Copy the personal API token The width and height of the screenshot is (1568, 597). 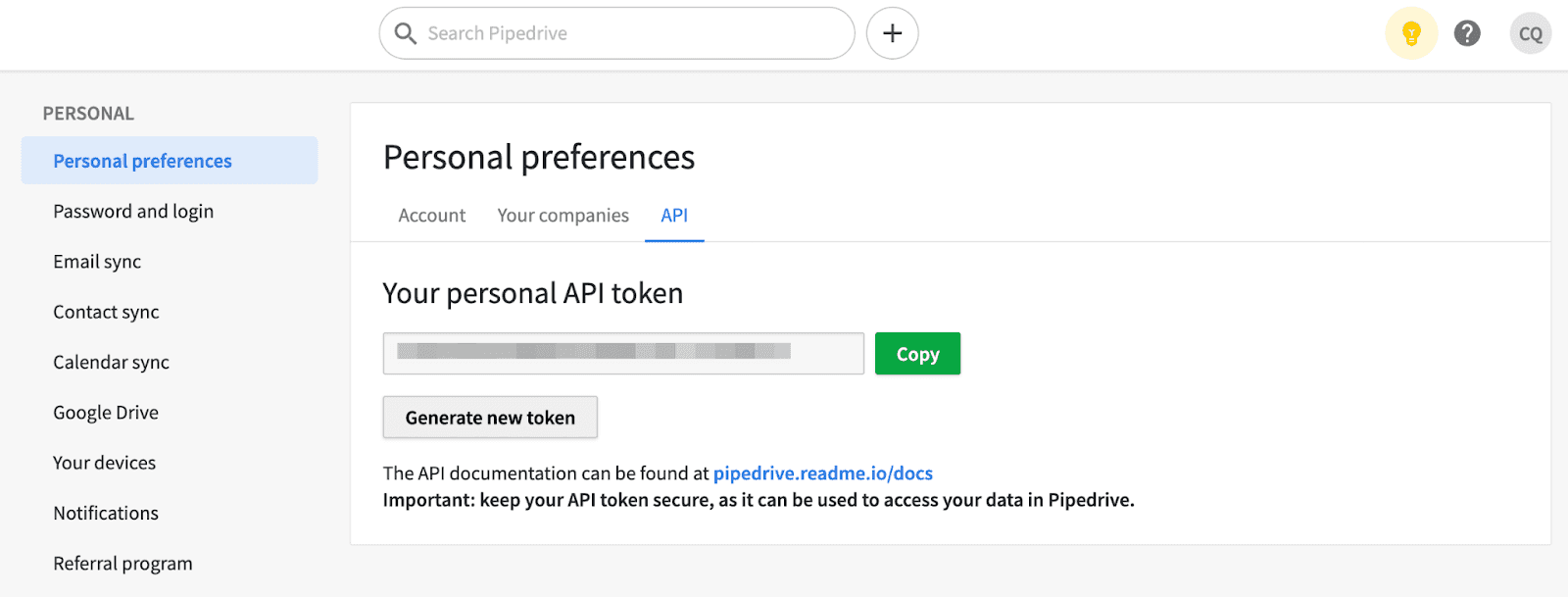917,354
